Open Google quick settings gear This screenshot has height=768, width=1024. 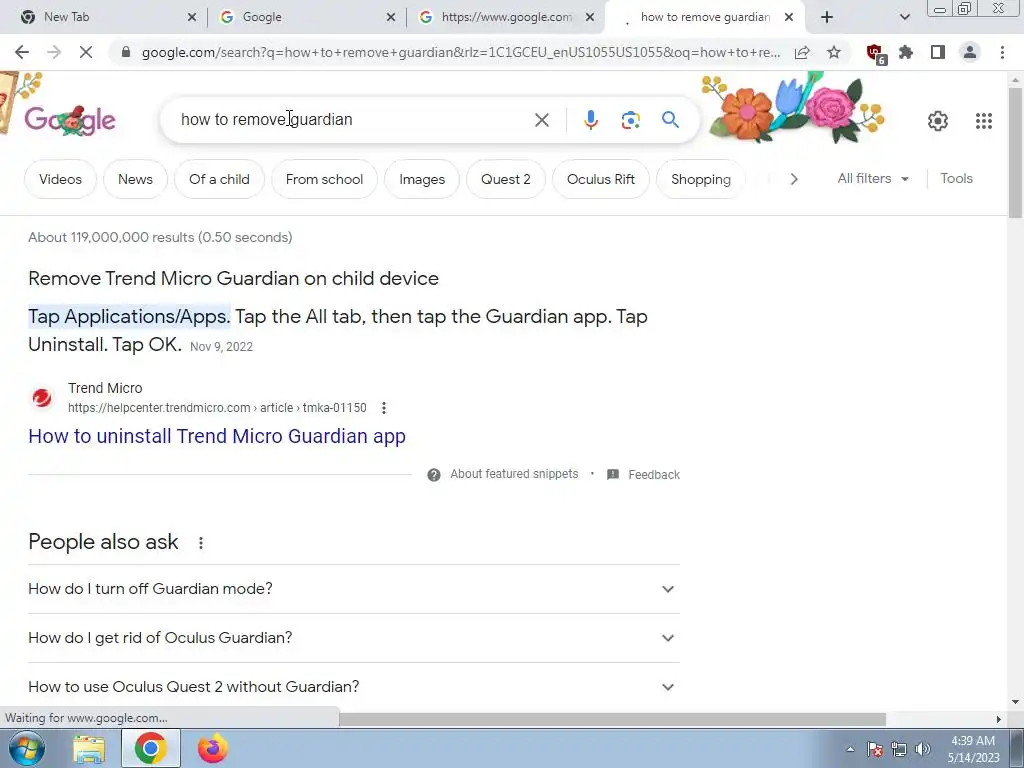pos(938,121)
